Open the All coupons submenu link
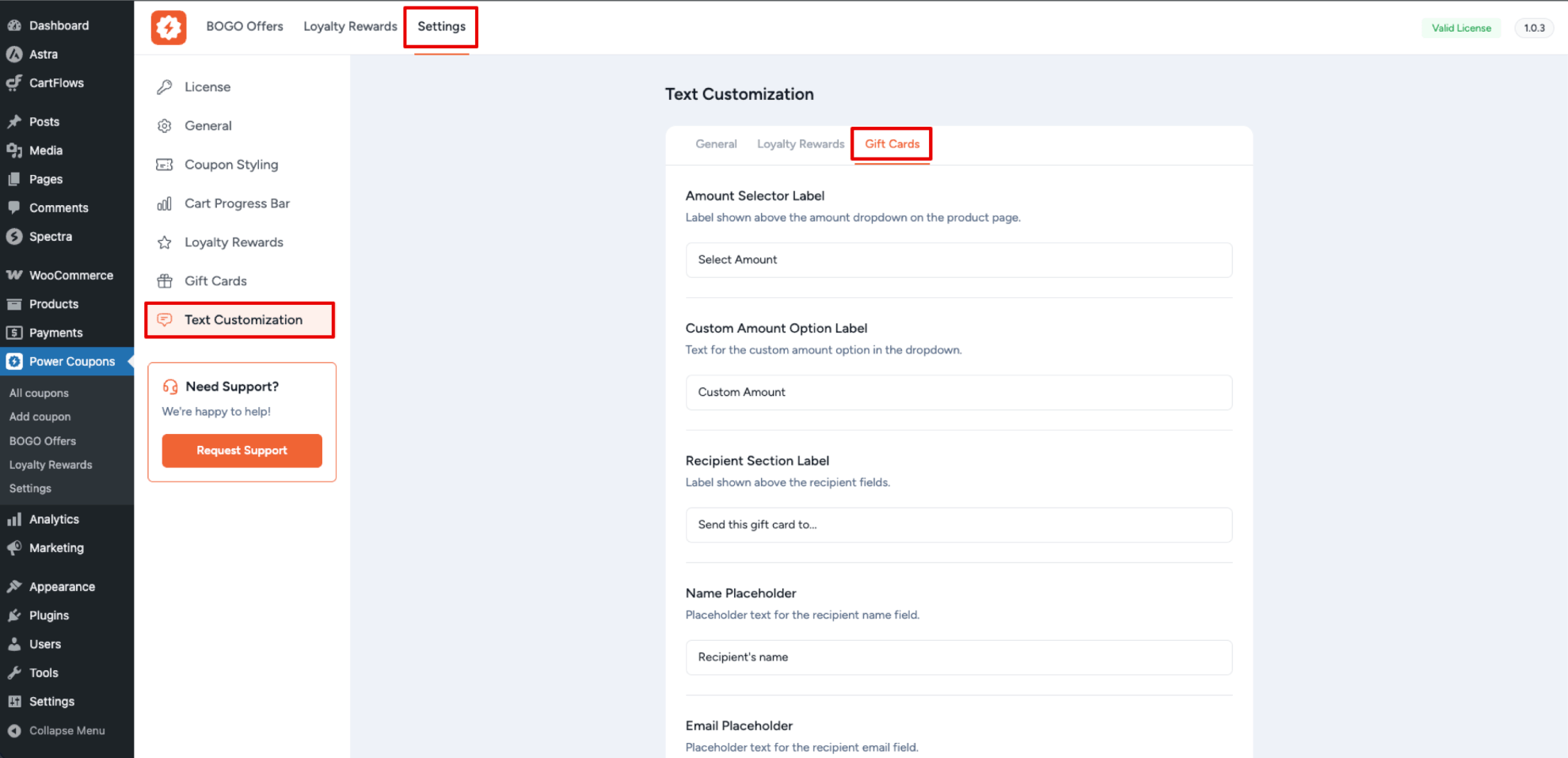This screenshot has width=1568, height=758. 39,393
